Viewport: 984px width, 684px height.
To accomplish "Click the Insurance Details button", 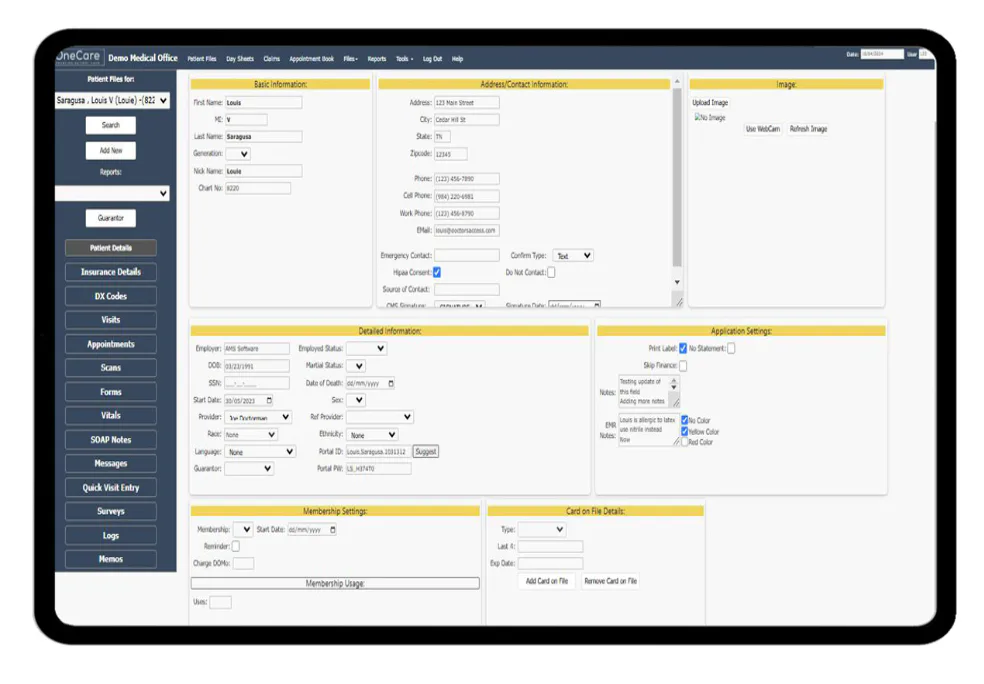I will point(110,272).
